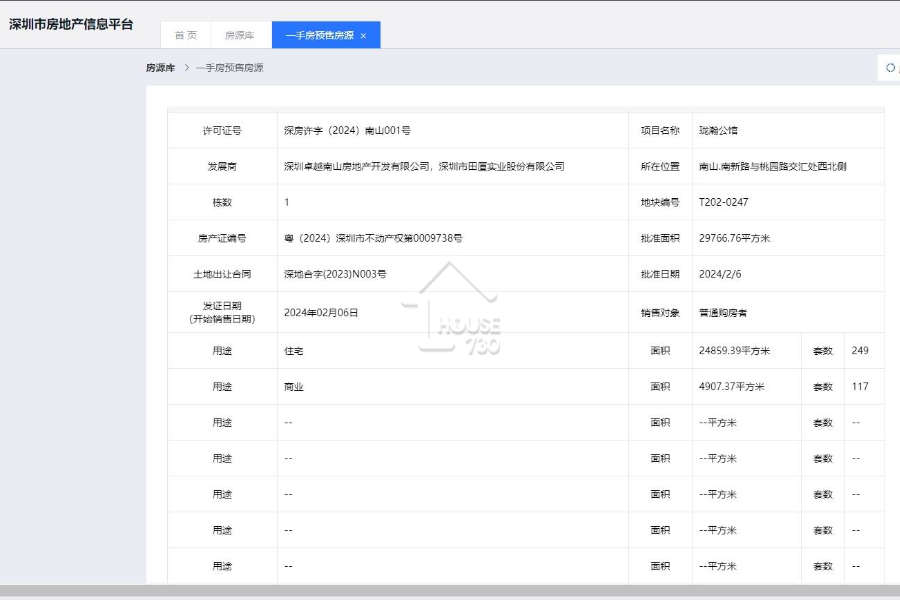This screenshot has height=600, width=900.
Task: Click 一手房预售房源 in the breadcrumb
Action: 230,68
